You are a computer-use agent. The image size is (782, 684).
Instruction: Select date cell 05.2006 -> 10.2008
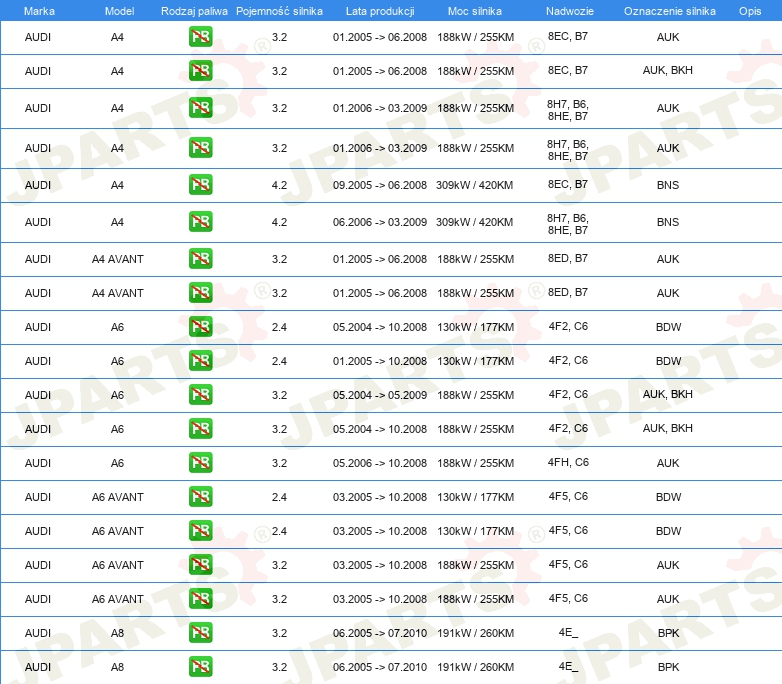[380, 463]
